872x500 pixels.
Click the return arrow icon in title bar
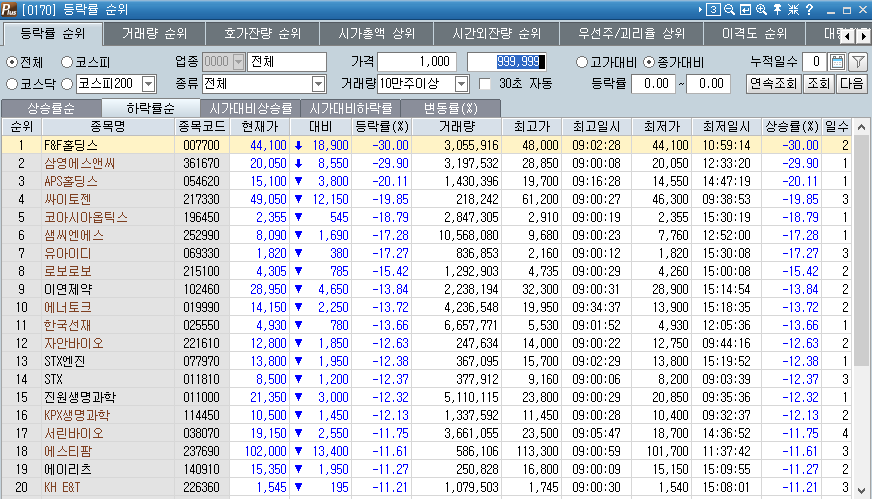coord(745,9)
